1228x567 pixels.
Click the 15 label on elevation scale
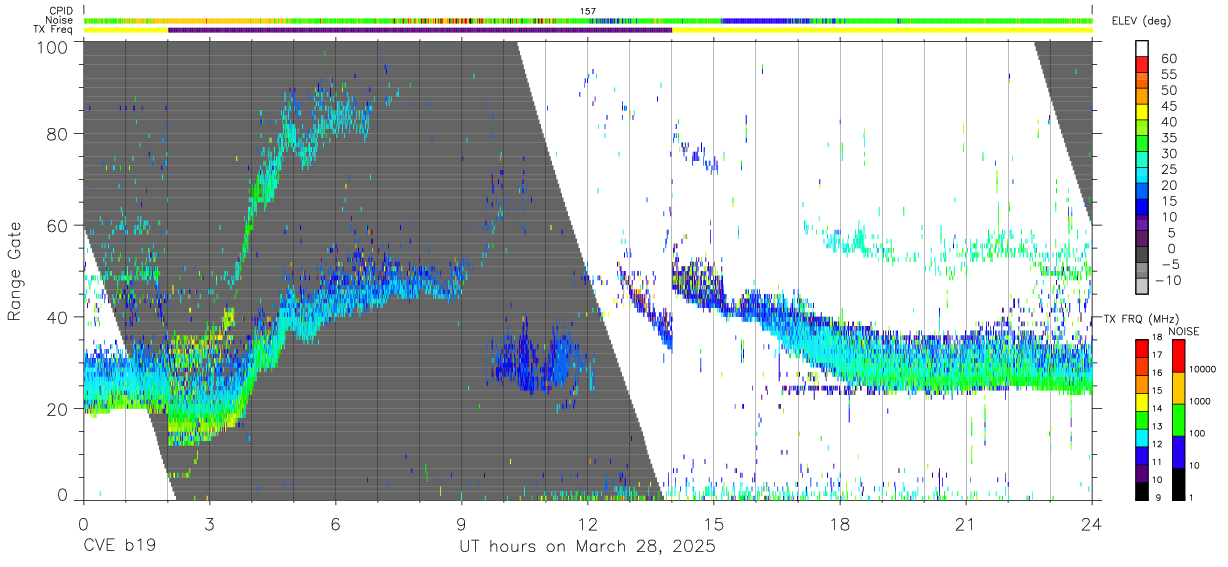pos(1167,201)
